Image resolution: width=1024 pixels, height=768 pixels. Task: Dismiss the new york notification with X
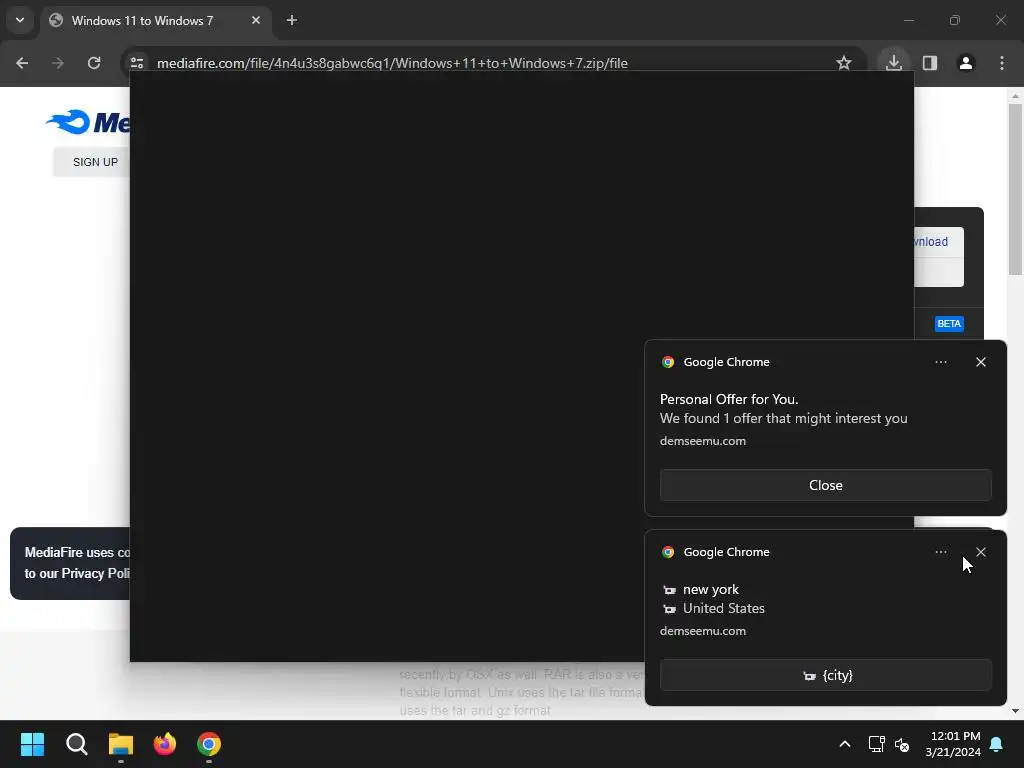coord(981,552)
